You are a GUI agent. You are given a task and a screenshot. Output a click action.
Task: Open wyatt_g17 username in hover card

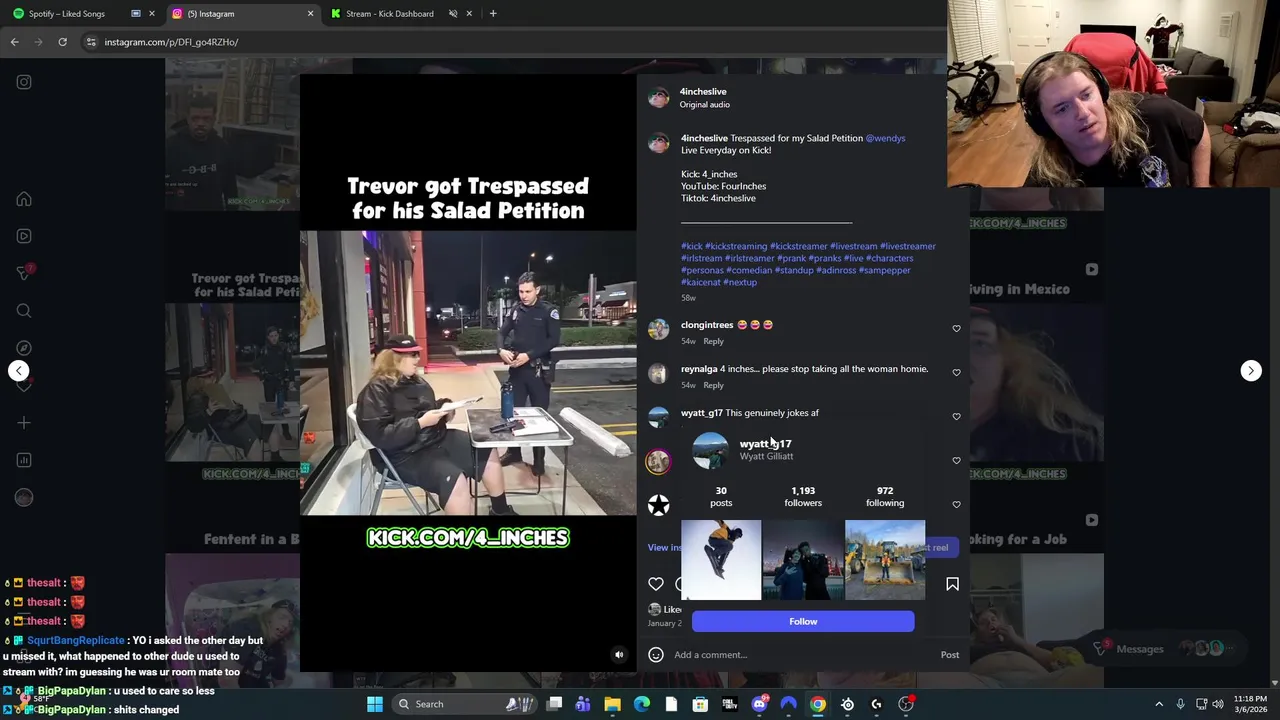point(765,444)
